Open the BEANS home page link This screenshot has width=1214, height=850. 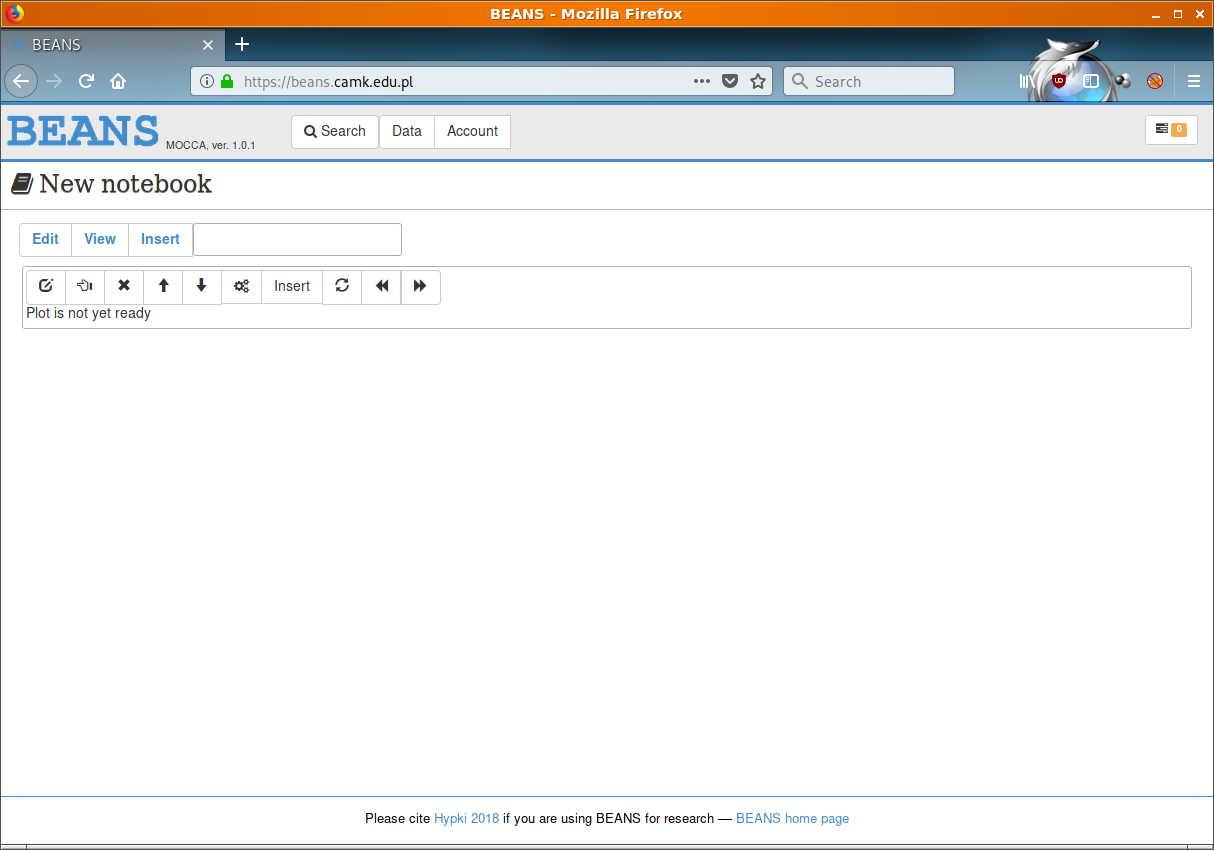792,818
